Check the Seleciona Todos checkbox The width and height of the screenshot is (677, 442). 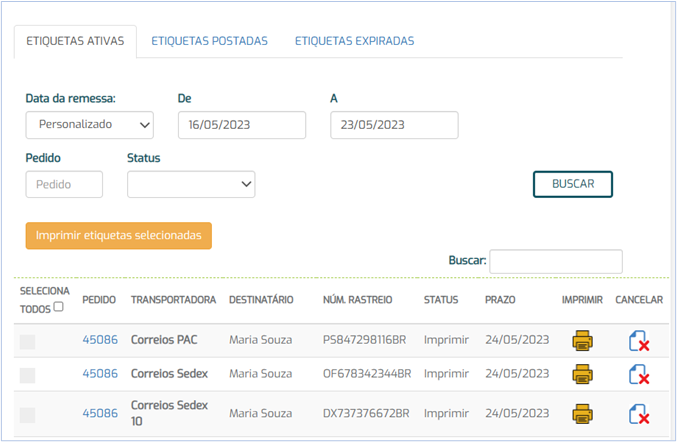click(x=58, y=307)
